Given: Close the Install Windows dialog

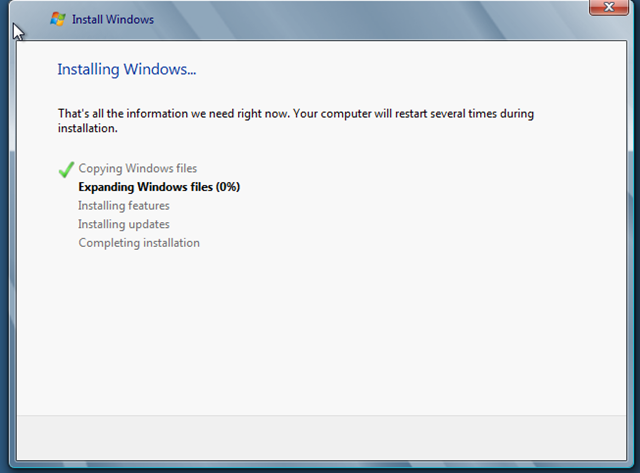Looking at the screenshot, I should click(609, 7).
